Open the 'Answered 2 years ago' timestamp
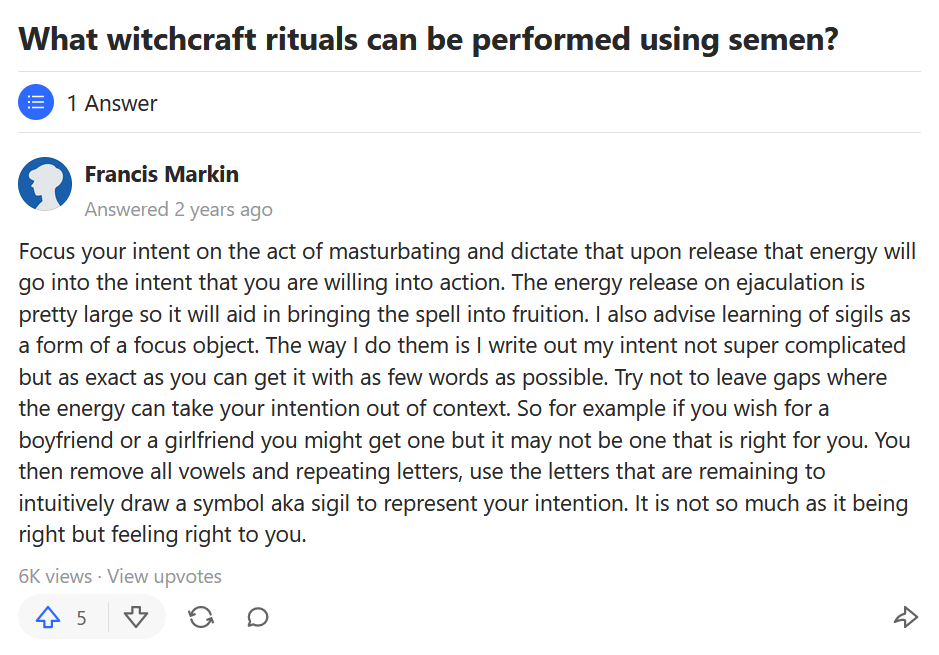 tap(178, 210)
